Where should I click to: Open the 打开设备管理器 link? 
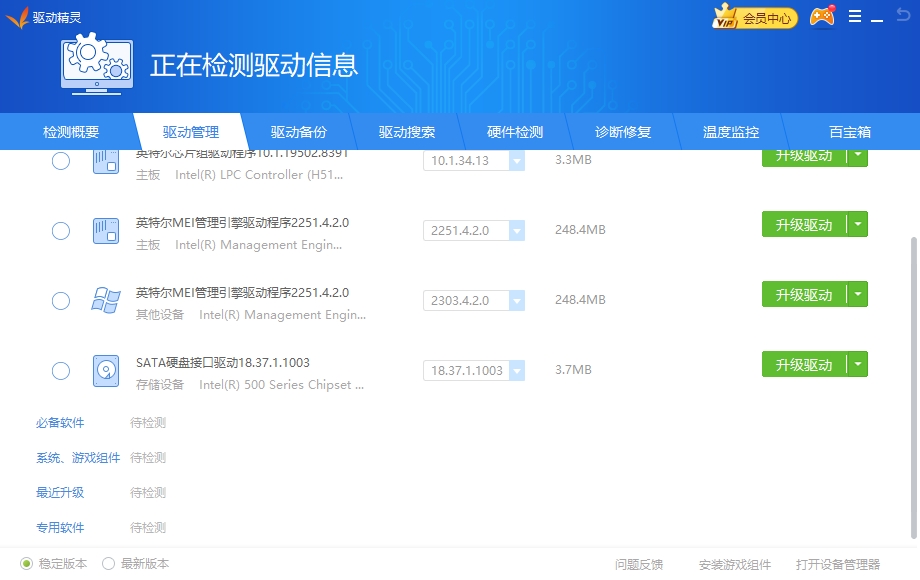[838, 564]
